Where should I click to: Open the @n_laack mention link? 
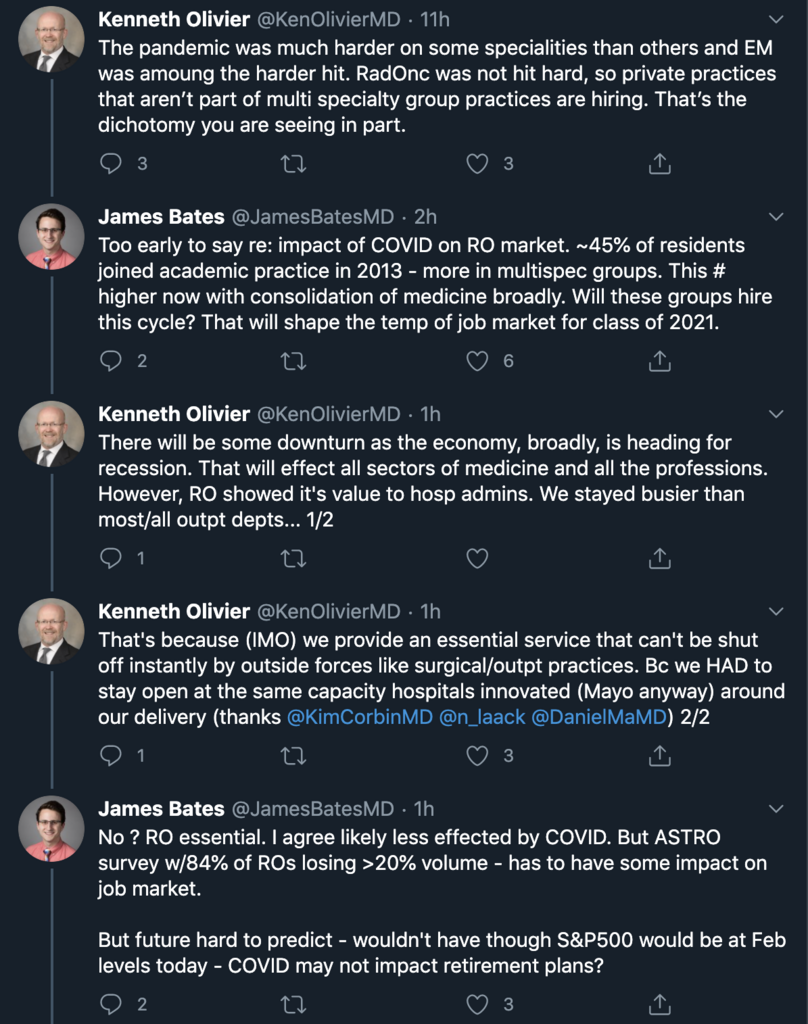[x=482, y=717]
